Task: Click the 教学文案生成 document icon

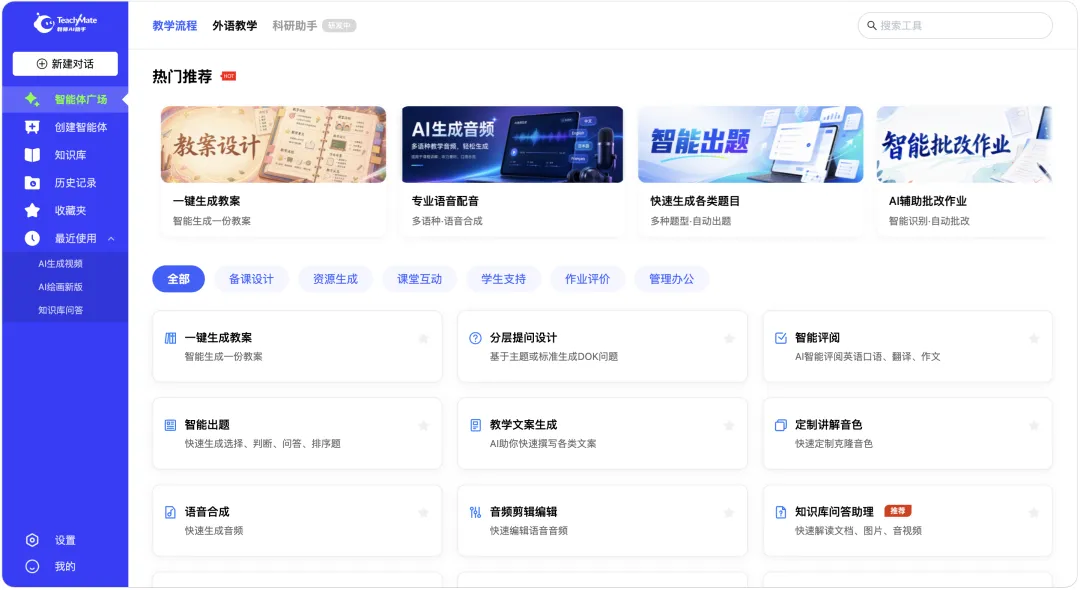Action: (x=475, y=425)
